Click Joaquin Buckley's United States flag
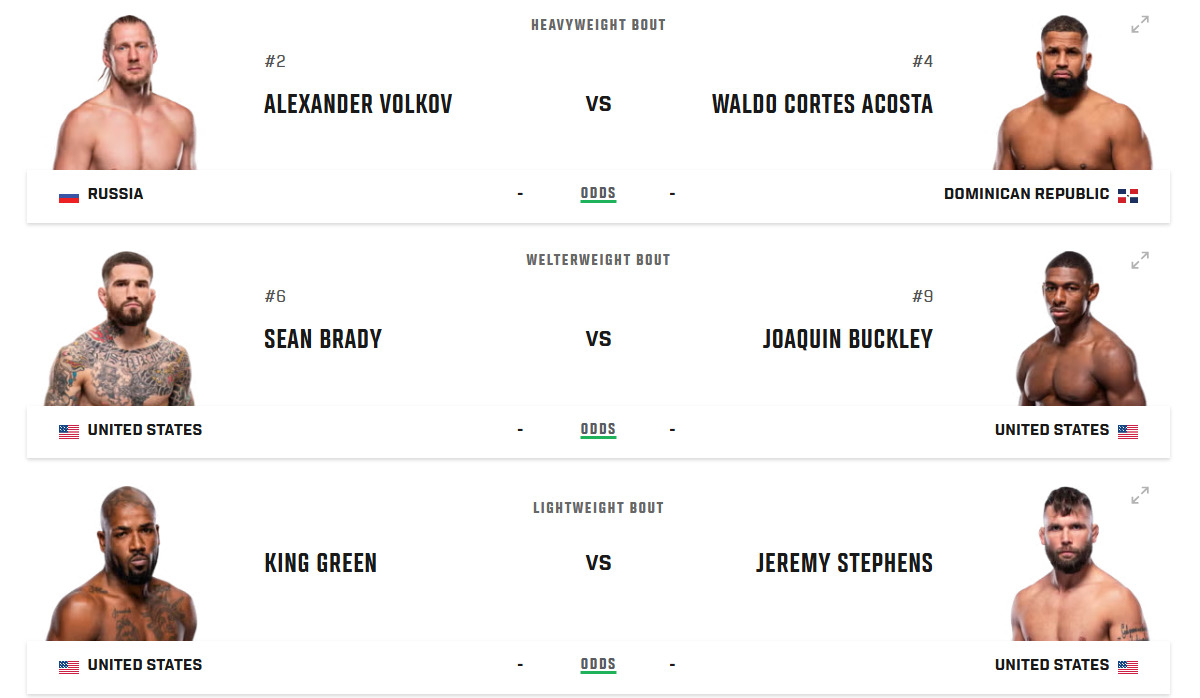The height and width of the screenshot is (698, 1200). (1128, 431)
